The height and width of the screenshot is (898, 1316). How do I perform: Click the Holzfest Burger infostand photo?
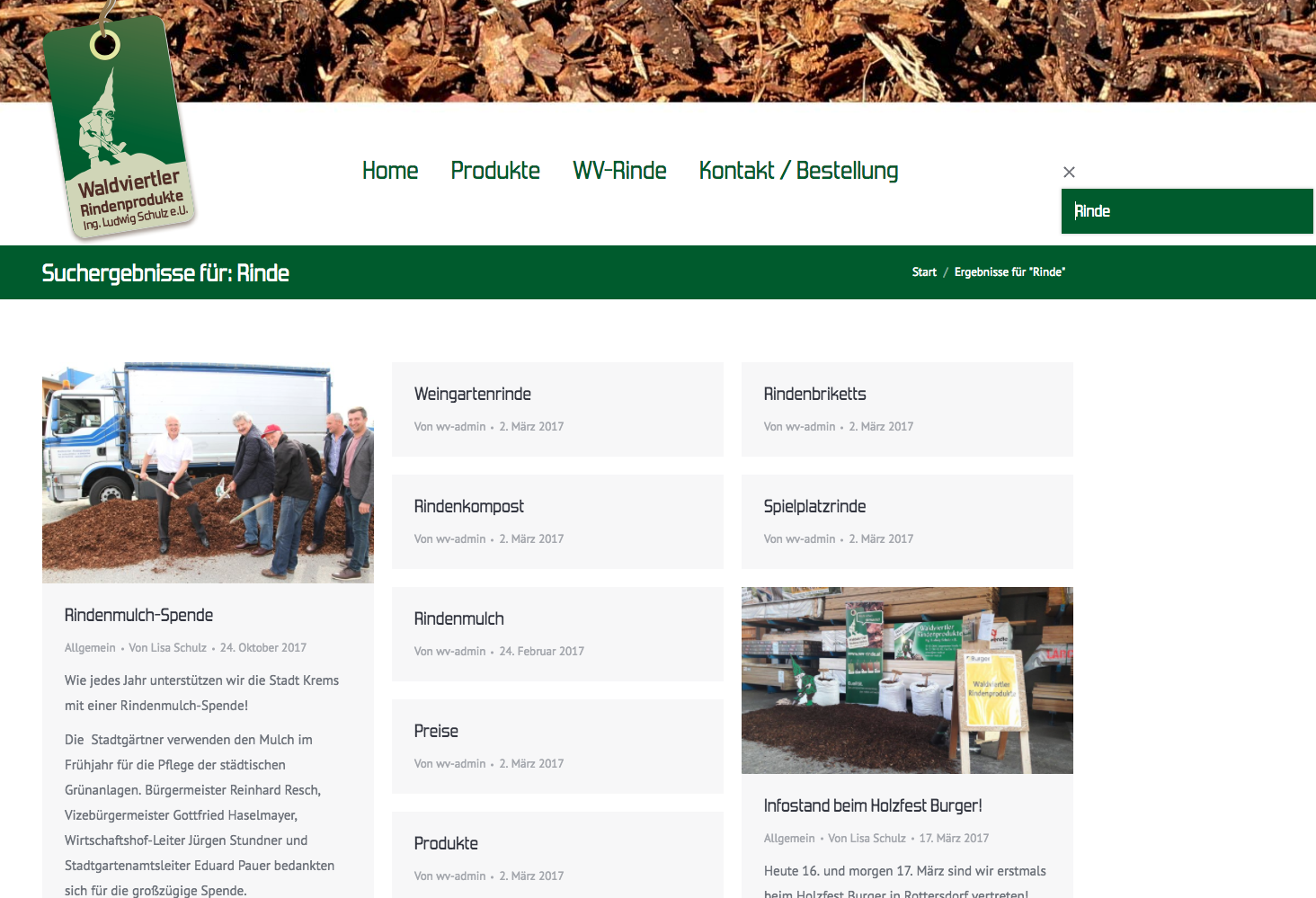click(907, 680)
